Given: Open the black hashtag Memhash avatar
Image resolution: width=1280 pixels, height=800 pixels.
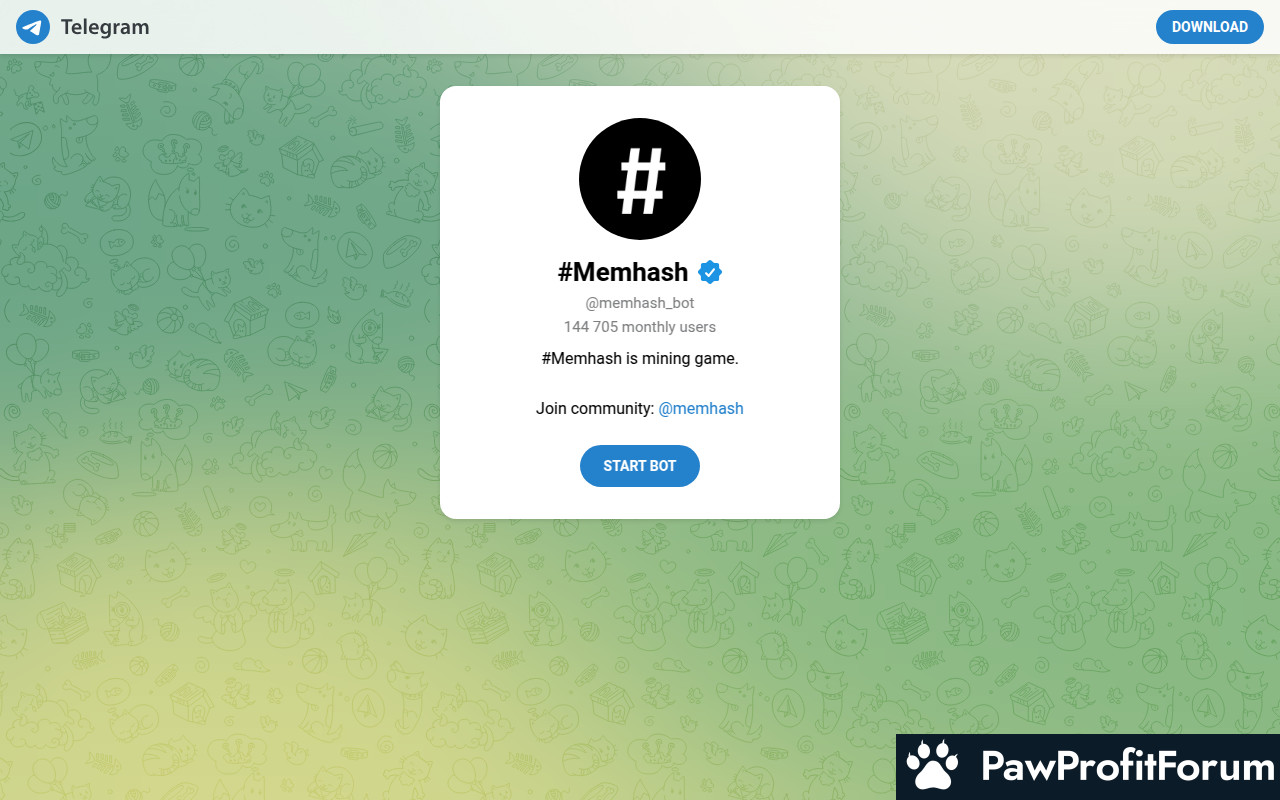Looking at the screenshot, I should [x=640, y=179].
